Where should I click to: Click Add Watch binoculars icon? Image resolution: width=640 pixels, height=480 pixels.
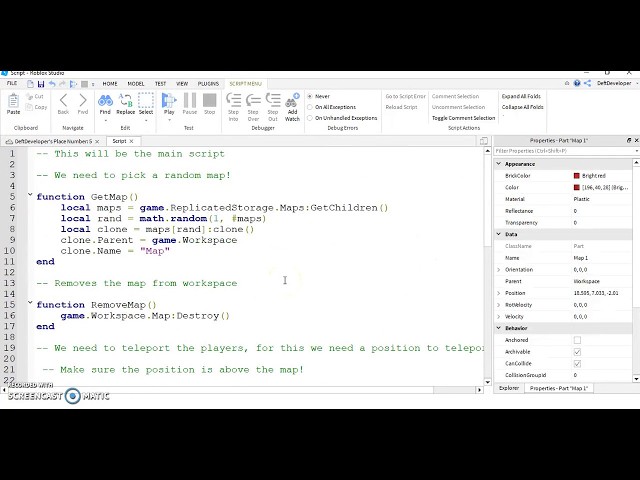[x=292, y=100]
